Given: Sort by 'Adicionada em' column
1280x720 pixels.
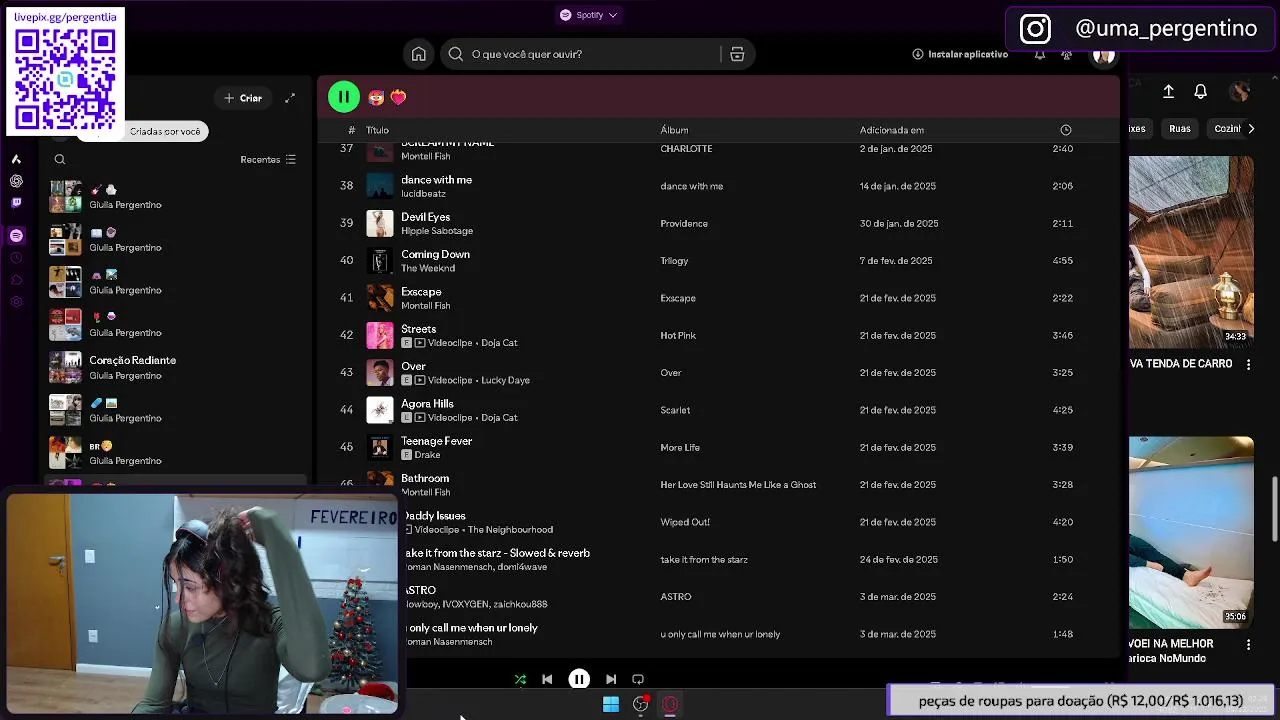Looking at the screenshot, I should coord(892,130).
